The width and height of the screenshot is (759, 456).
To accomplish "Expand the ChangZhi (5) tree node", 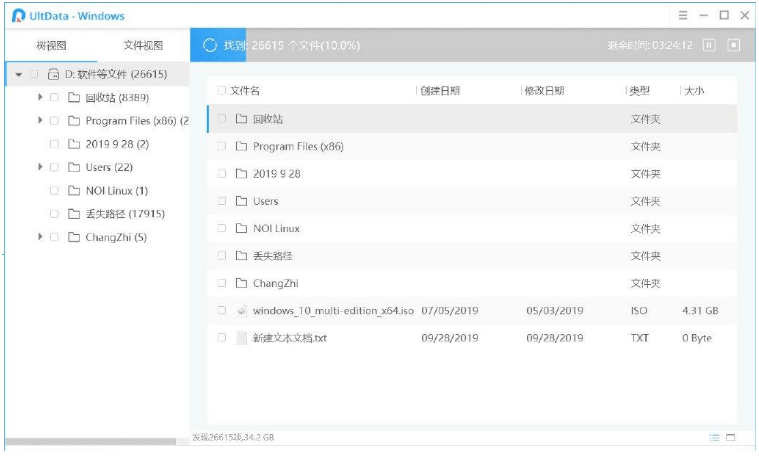I will [40, 237].
